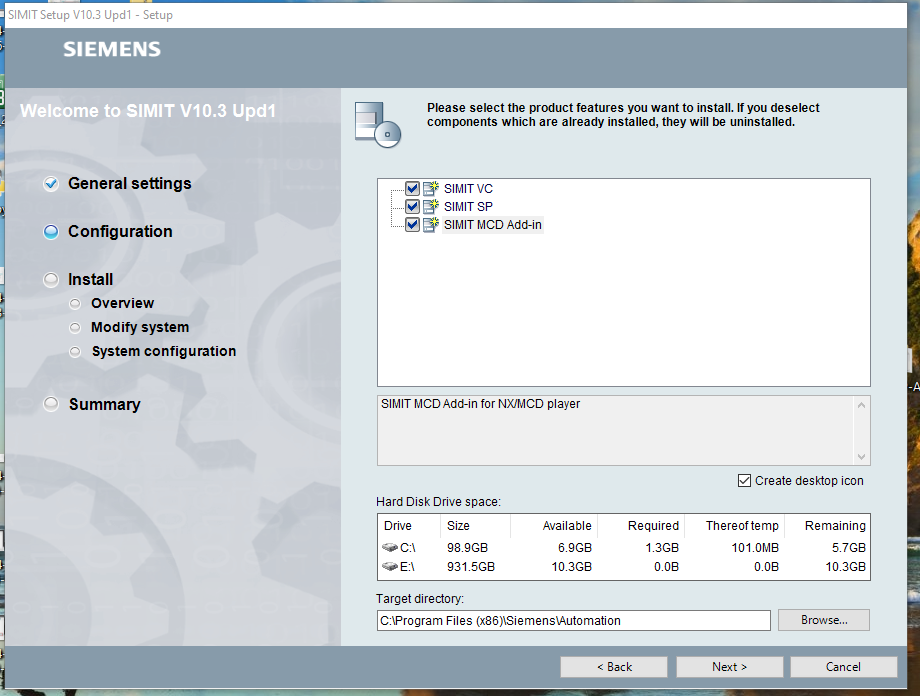Click the 101.0MB temp cell

click(755, 548)
